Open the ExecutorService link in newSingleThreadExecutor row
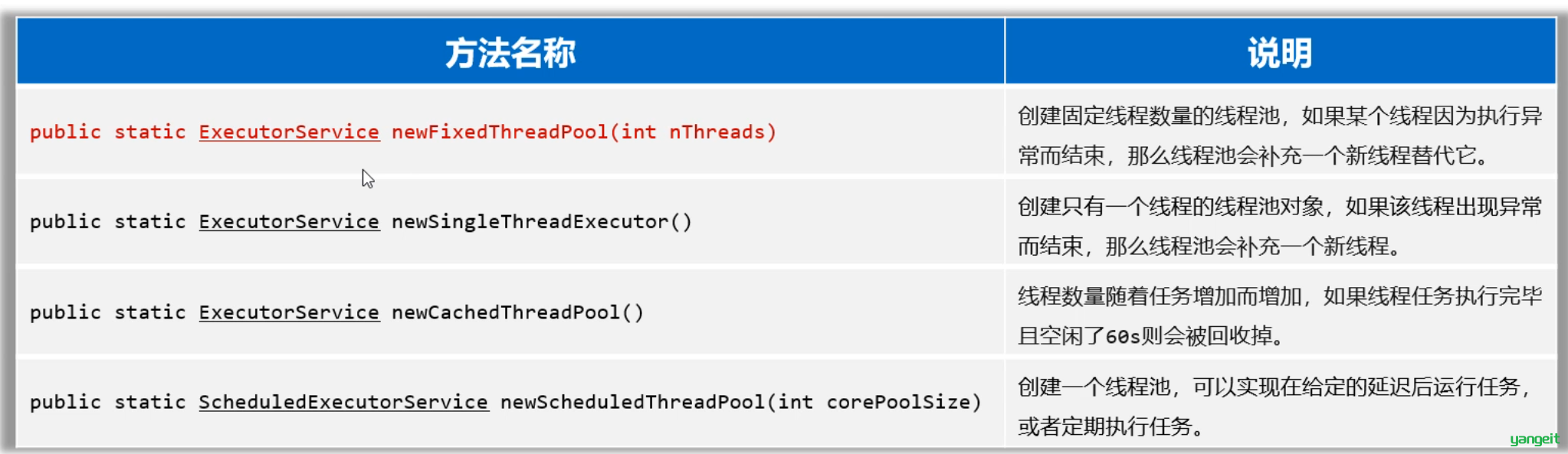The height and width of the screenshot is (454, 1568). pyautogui.click(x=289, y=222)
